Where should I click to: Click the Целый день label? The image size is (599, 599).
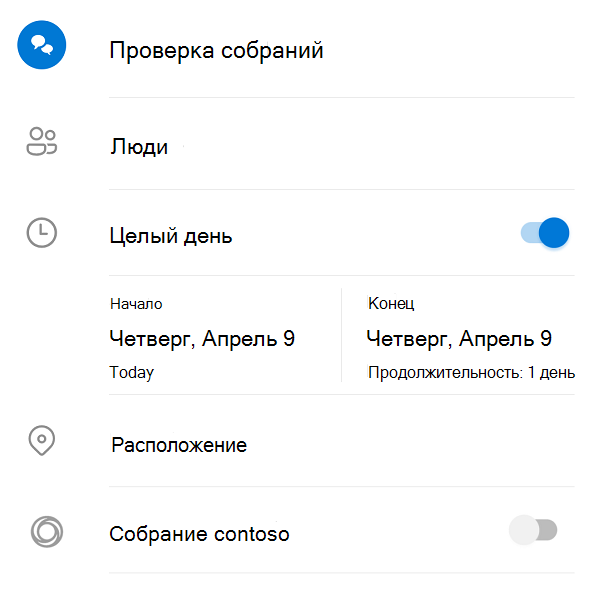tap(171, 236)
